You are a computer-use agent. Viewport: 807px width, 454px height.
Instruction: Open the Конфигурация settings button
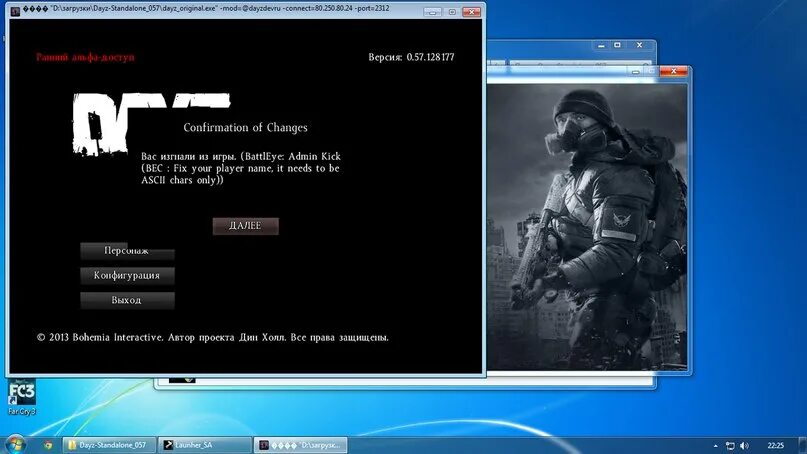pos(127,276)
